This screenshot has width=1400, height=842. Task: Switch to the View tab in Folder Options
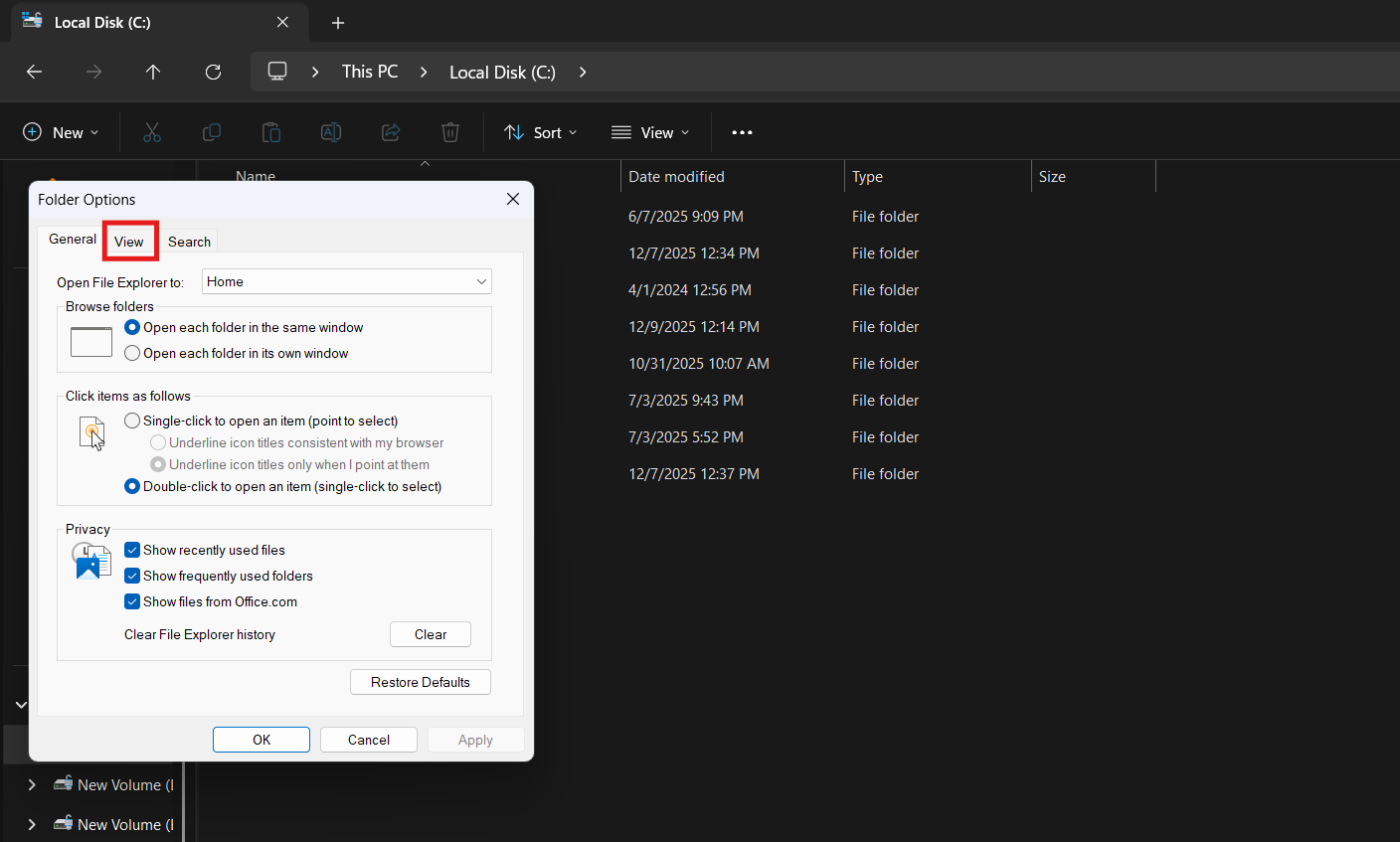[x=129, y=241]
